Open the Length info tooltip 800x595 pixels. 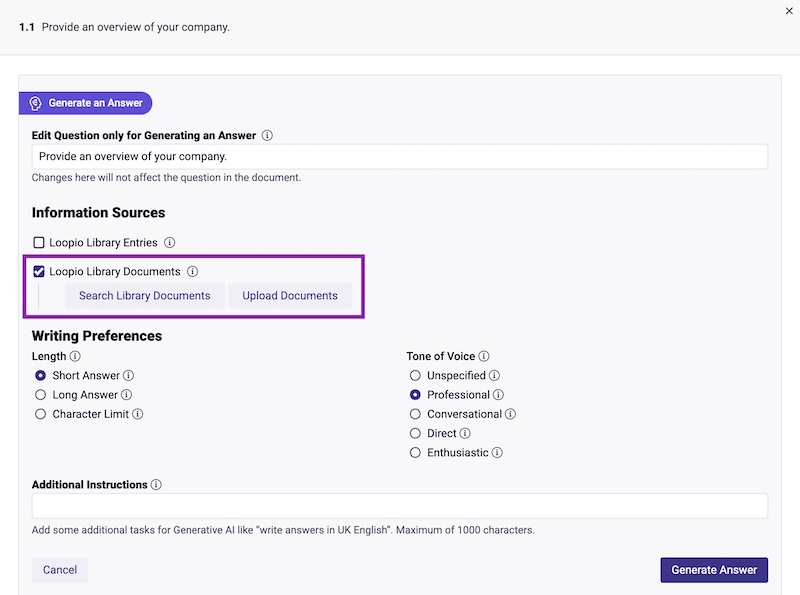(75, 356)
